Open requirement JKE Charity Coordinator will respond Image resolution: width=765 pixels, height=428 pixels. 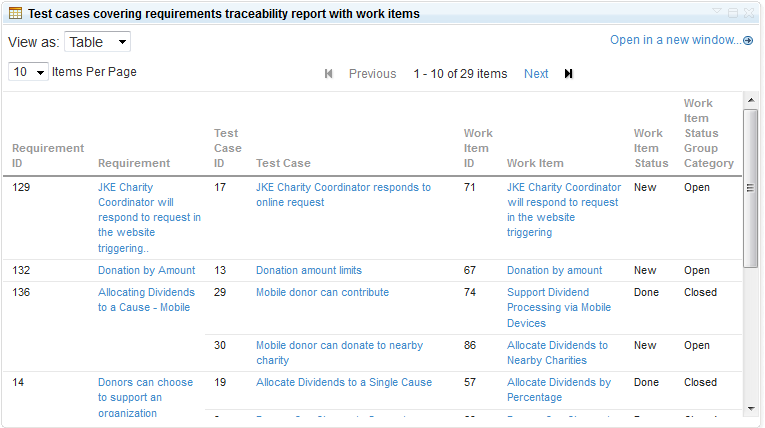pos(149,218)
